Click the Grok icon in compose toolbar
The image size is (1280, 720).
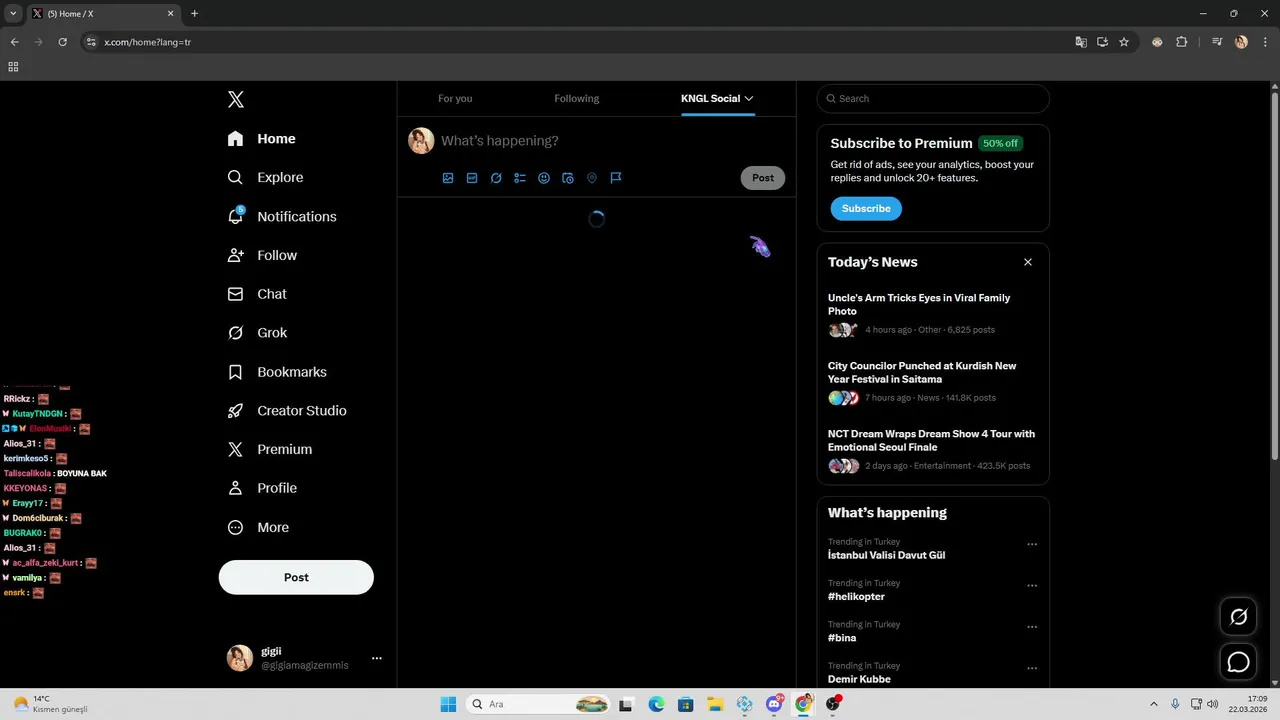click(496, 178)
